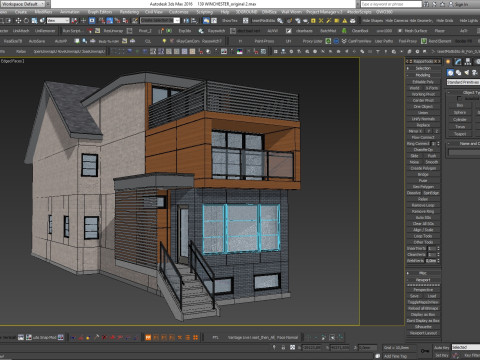Open the Scripting menu
The height and width of the screenshot is (360, 480).
coord(204,12)
